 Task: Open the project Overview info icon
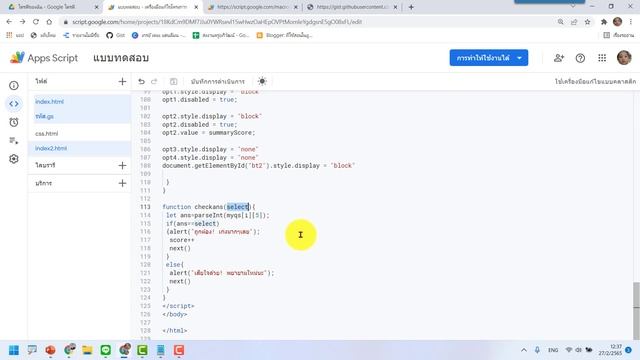(x=14, y=85)
